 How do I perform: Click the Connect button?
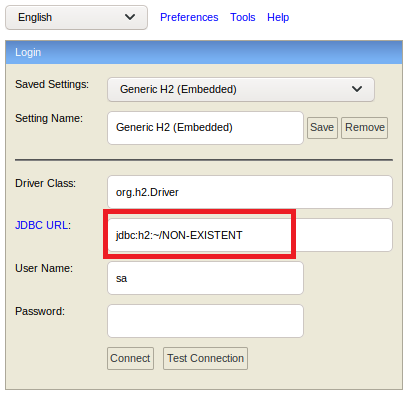(130, 358)
